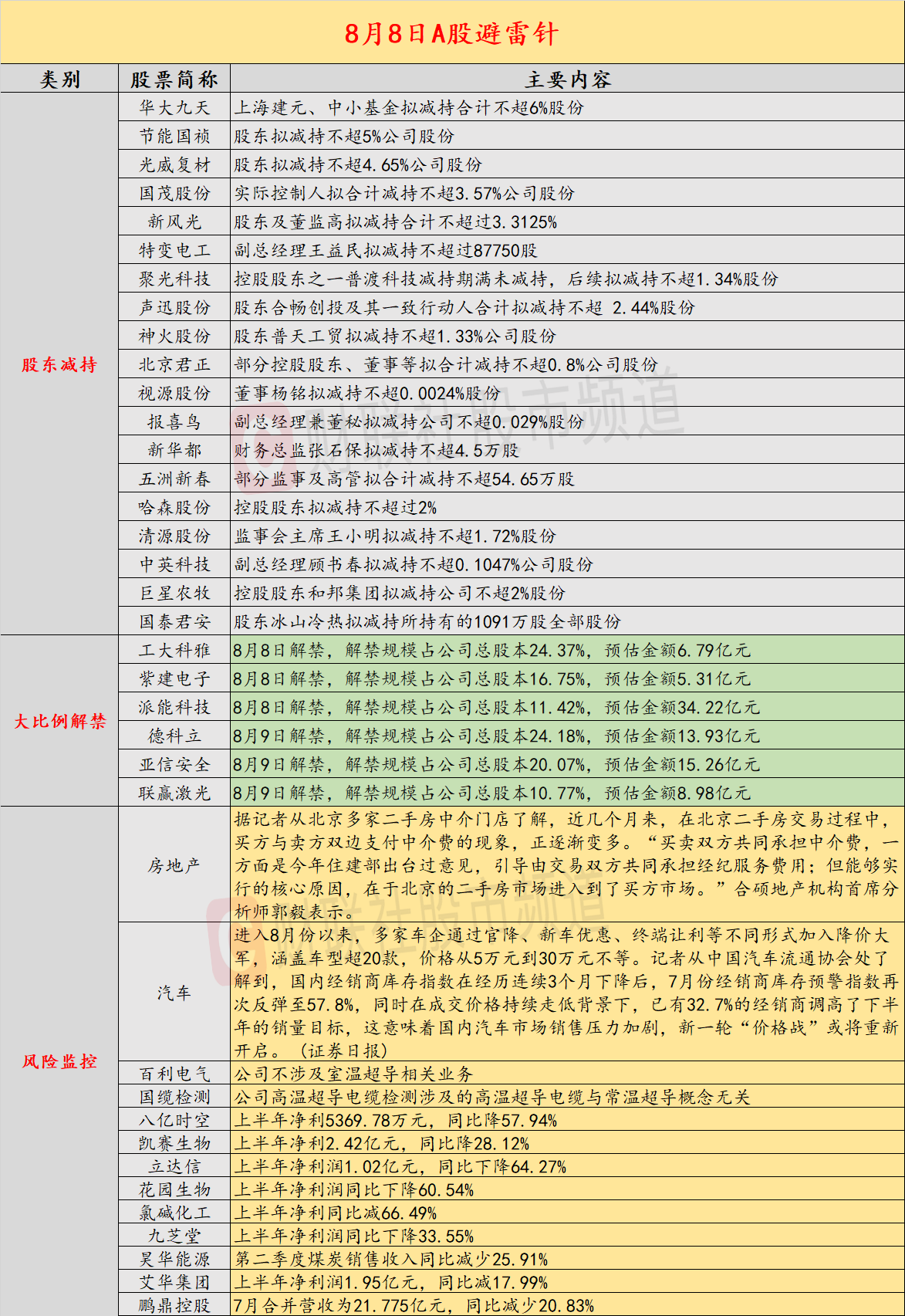Select stock name 巨星农牧

pos(174,593)
